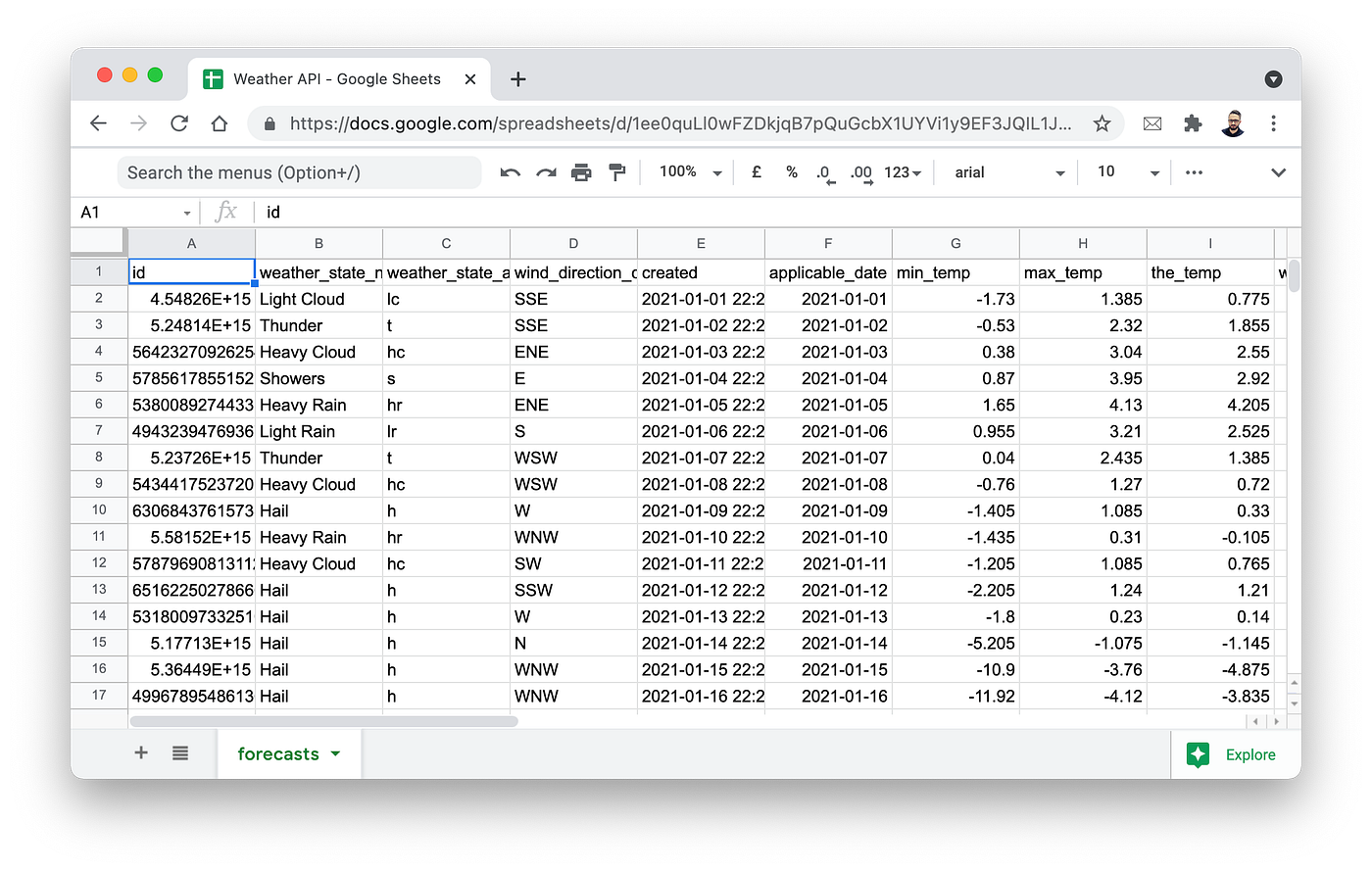This screenshot has height=872, width=1372.
Task: Open the Print icon
Action: point(581,171)
